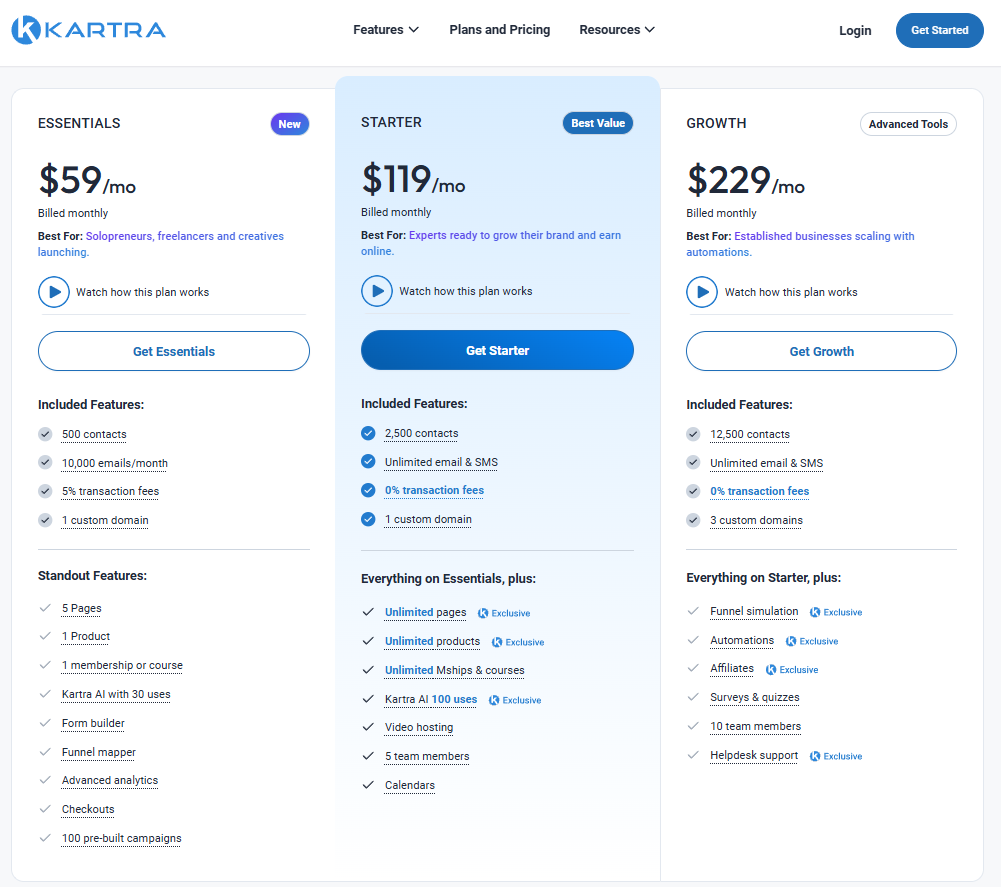Open Plans and Pricing page
The height and width of the screenshot is (887, 1001).
pyautogui.click(x=500, y=29)
